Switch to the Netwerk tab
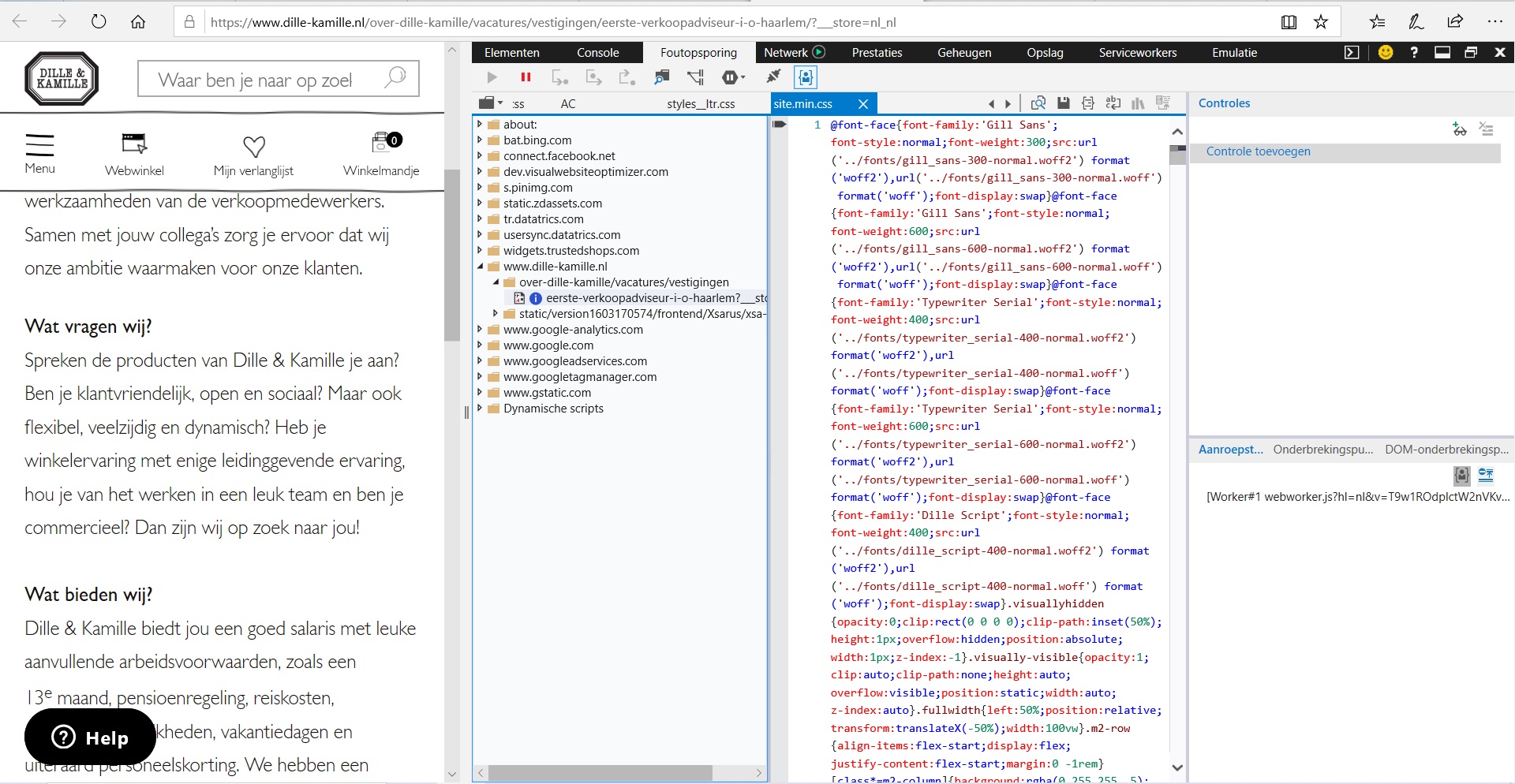 (785, 53)
